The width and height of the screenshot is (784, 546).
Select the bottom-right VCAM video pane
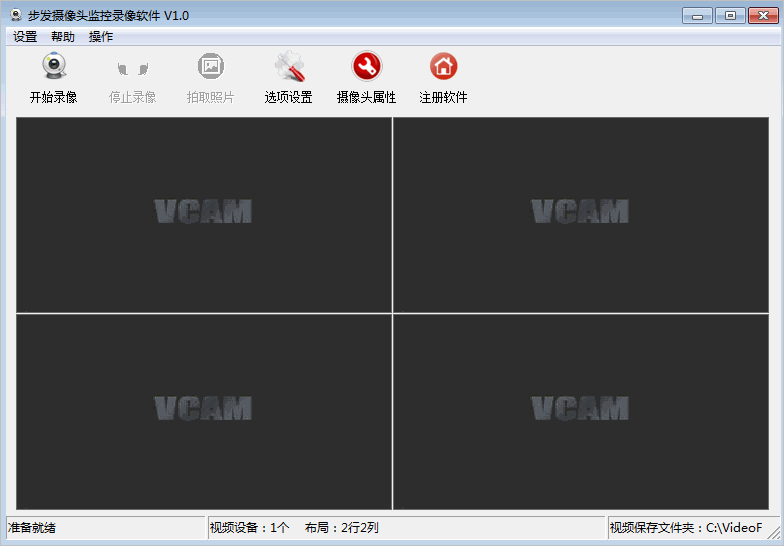[x=581, y=412]
